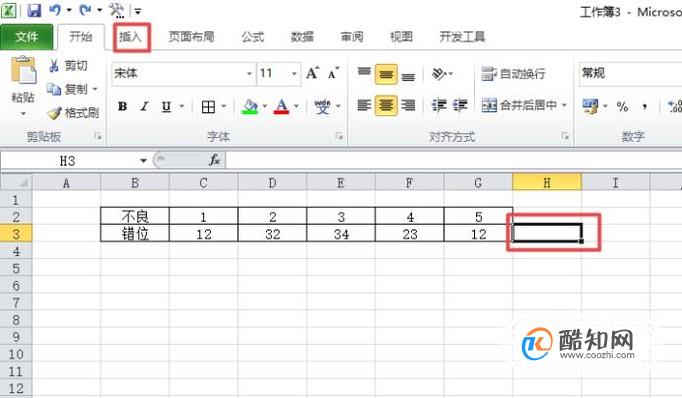Toggle Italic formatting
Image resolution: width=682 pixels, height=398 pixels.
144,106
